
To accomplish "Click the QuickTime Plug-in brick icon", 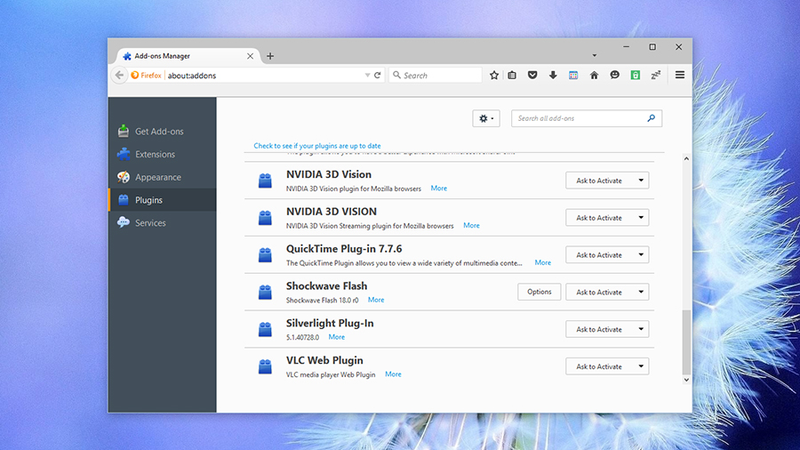I will [265, 255].
